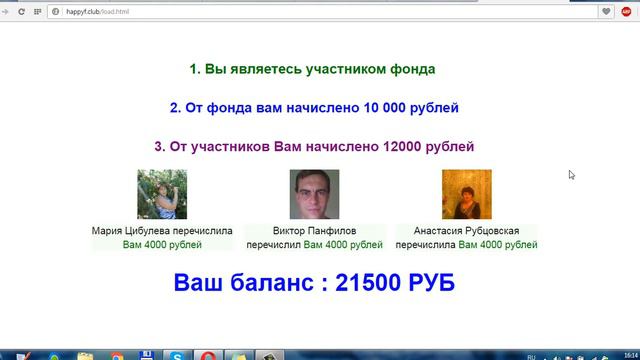Click Виктор Панфилов's profile photo
Image resolution: width=640 pixels, height=360 pixels.
click(314, 194)
